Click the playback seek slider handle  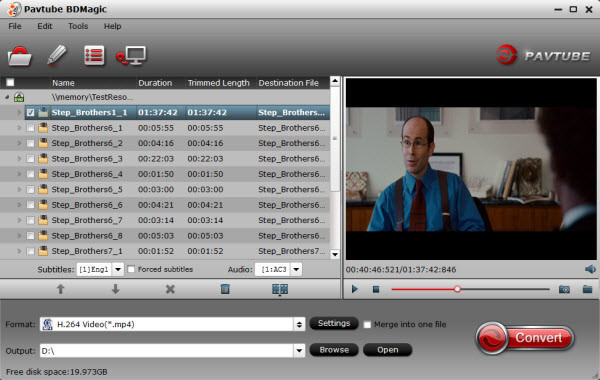point(457,289)
